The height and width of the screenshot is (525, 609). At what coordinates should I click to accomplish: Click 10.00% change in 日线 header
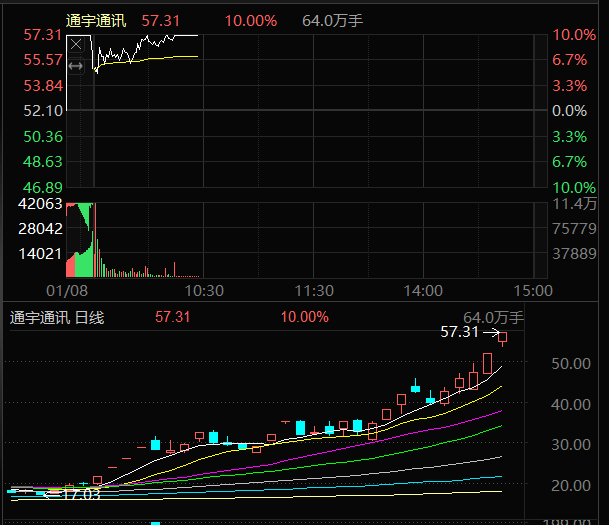(304, 317)
